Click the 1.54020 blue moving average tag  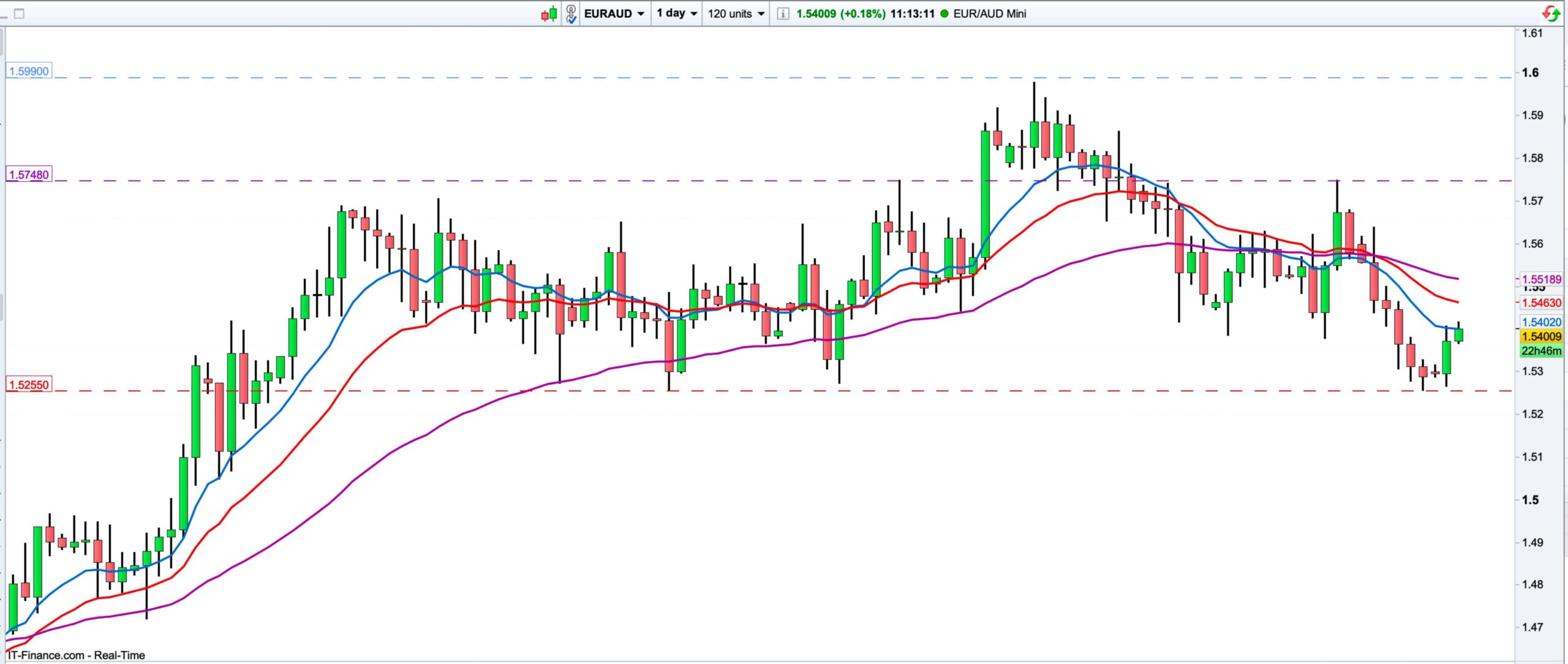click(1541, 322)
